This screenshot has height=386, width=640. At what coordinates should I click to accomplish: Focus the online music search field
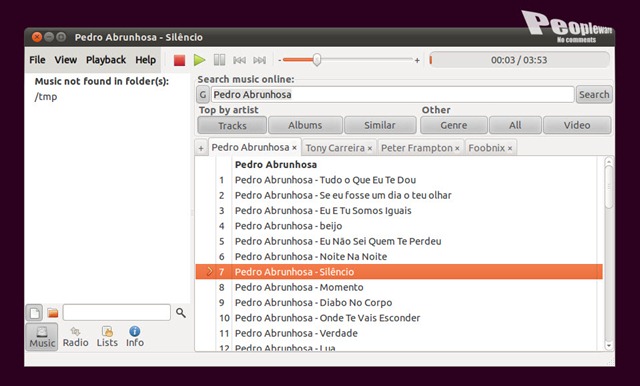click(x=392, y=95)
